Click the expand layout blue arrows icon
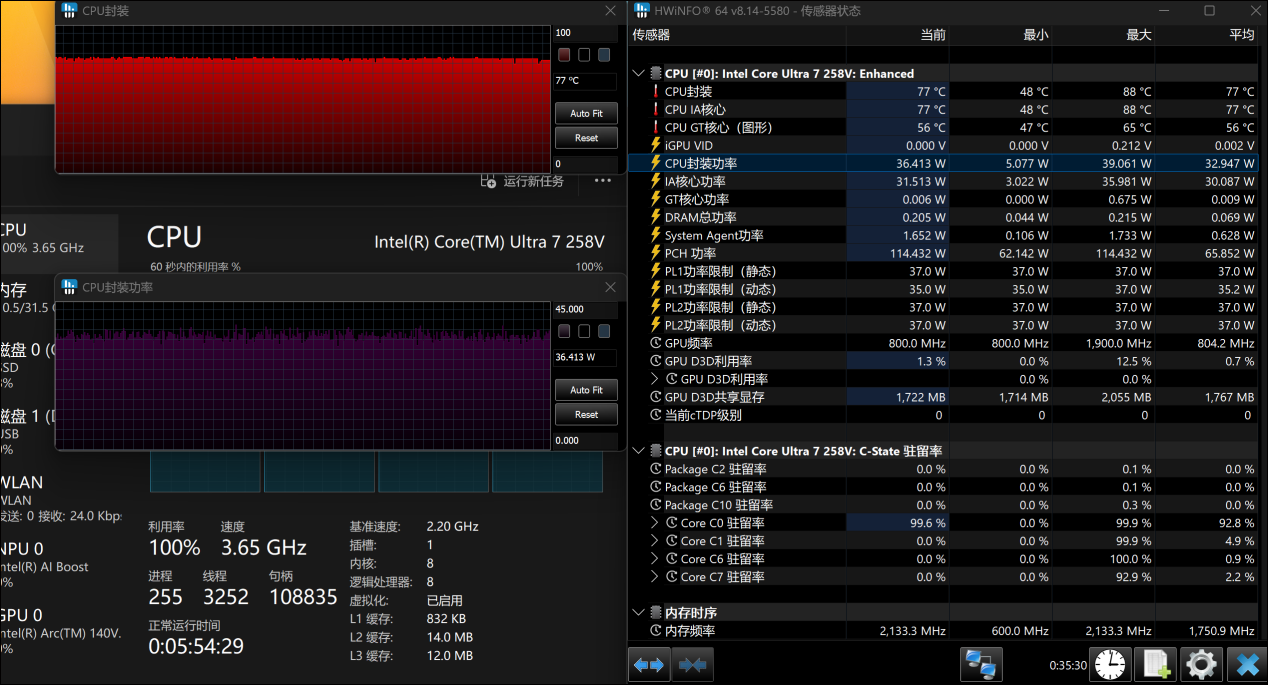The height and width of the screenshot is (685, 1268). (x=648, y=664)
